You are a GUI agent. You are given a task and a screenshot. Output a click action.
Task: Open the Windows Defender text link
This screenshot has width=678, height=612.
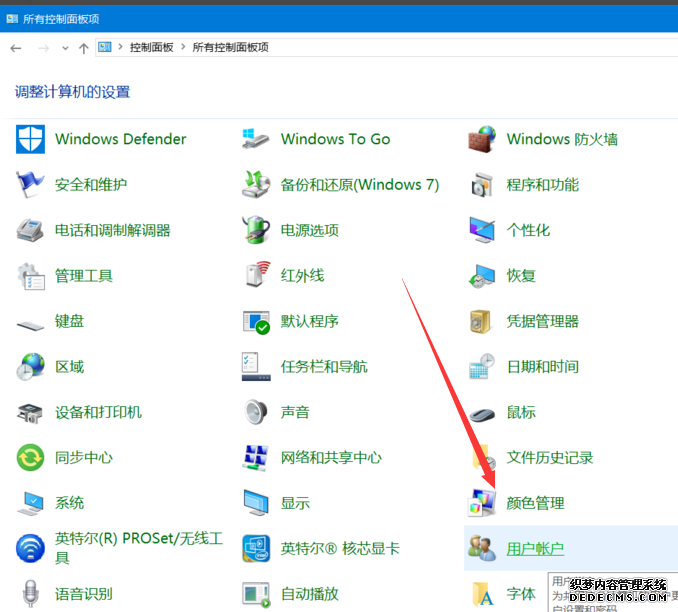click(121, 139)
